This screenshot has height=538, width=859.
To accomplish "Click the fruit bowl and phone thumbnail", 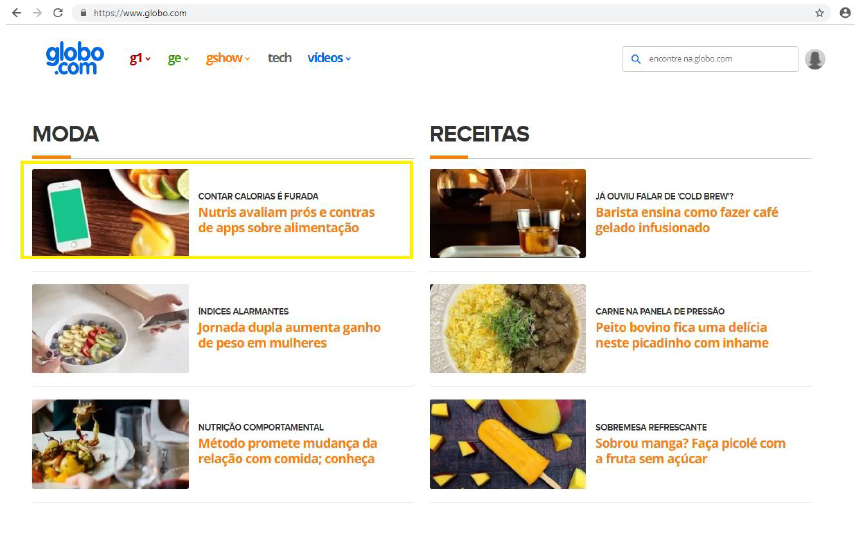I will tap(110, 328).
